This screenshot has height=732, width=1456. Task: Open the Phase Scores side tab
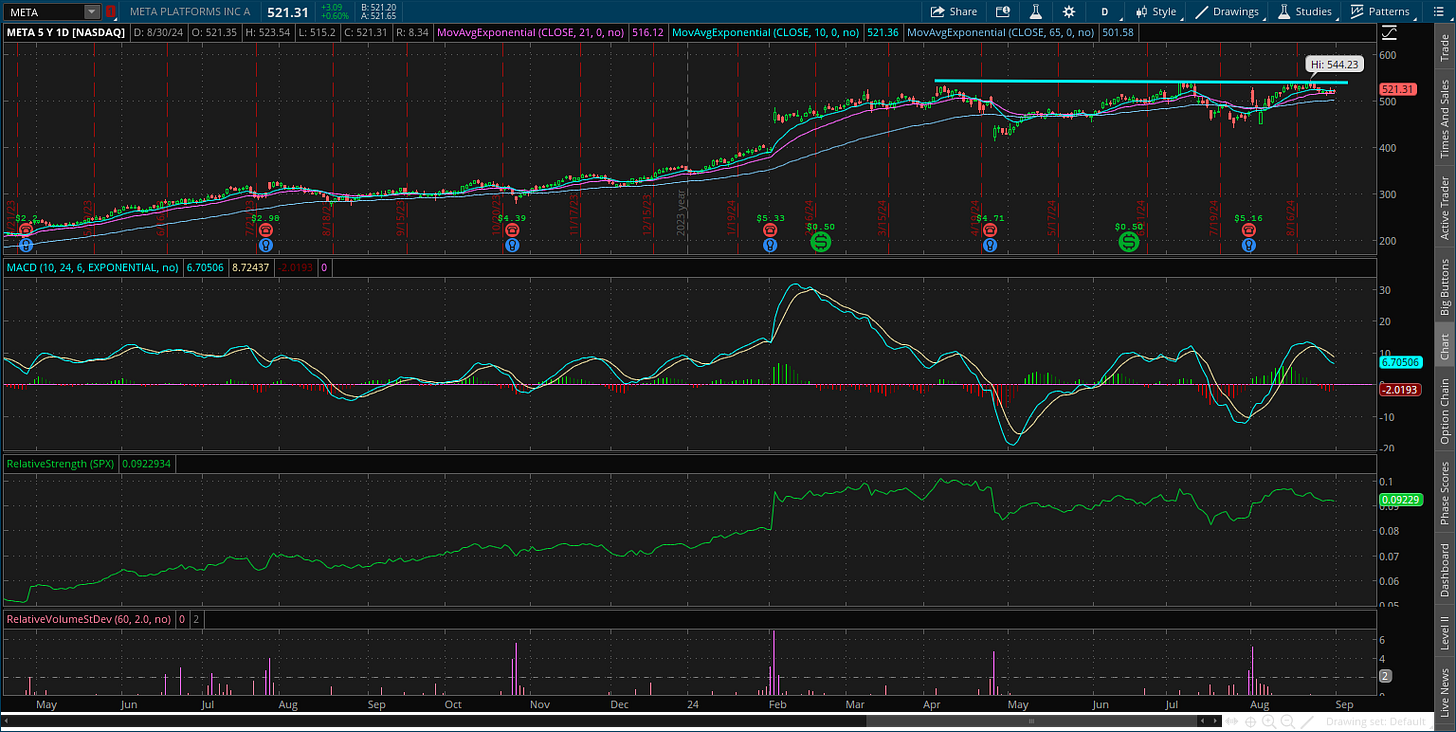pyautogui.click(x=1444, y=492)
